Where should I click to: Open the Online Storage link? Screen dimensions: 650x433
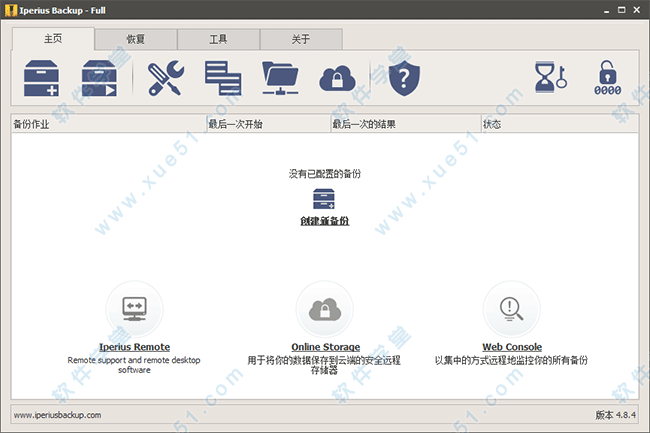325,347
